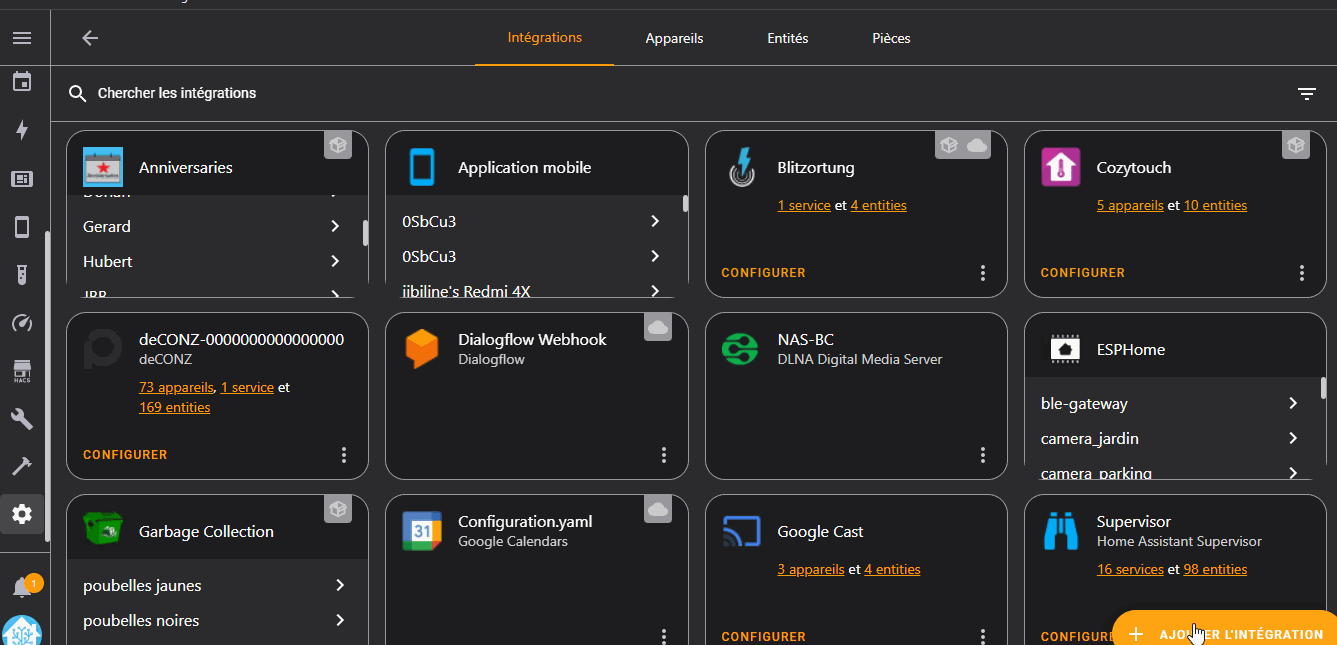Click CONFIGURER on deCONZ card
Viewport: 1337px width, 645px height.
pos(125,455)
